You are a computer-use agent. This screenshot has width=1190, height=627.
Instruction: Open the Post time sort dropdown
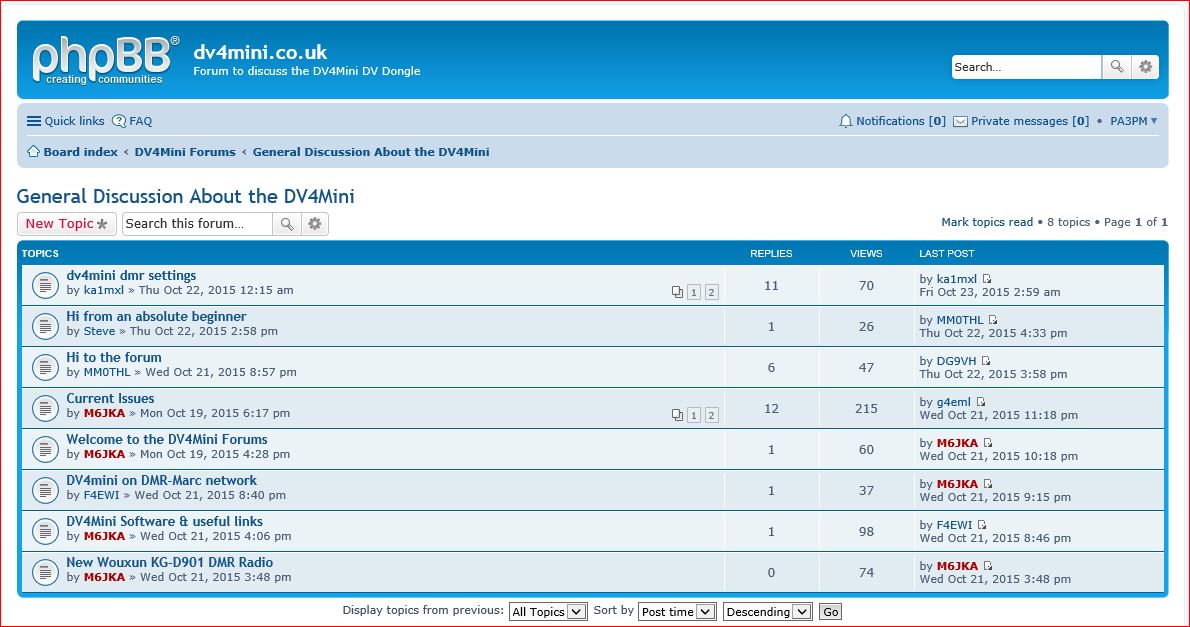pyautogui.click(x=677, y=612)
